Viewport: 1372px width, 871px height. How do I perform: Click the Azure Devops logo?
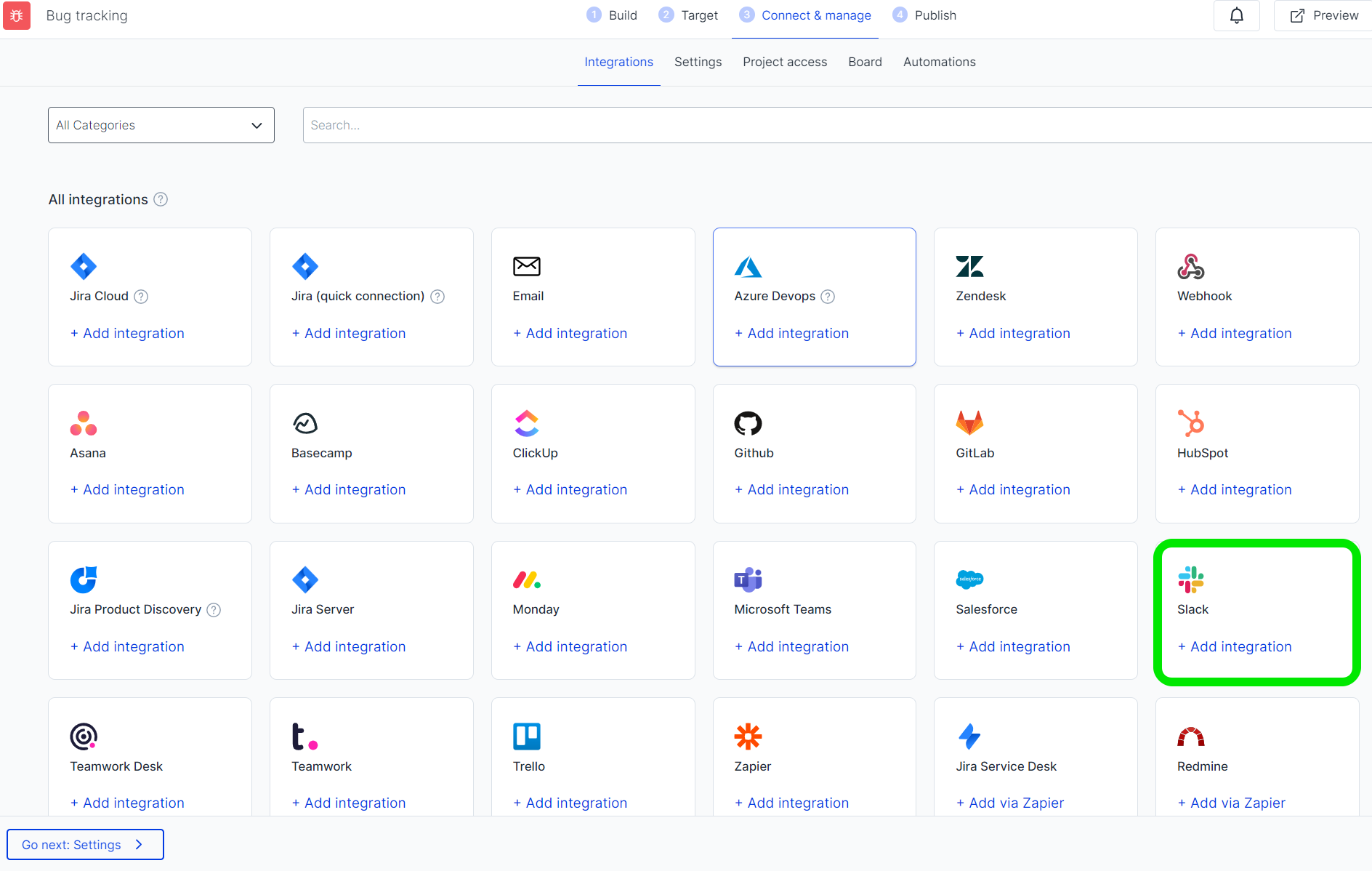(748, 267)
